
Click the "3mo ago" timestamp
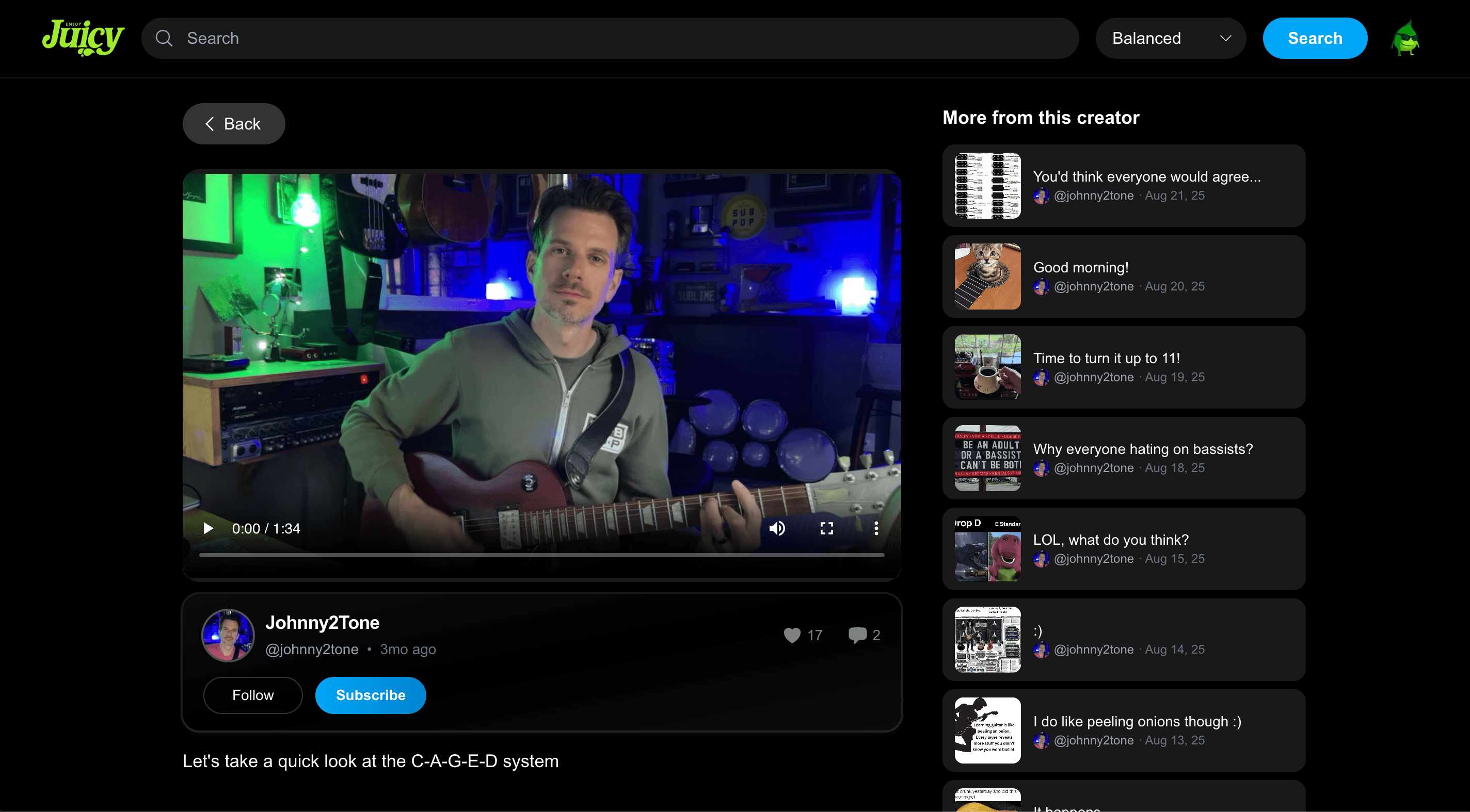point(407,649)
